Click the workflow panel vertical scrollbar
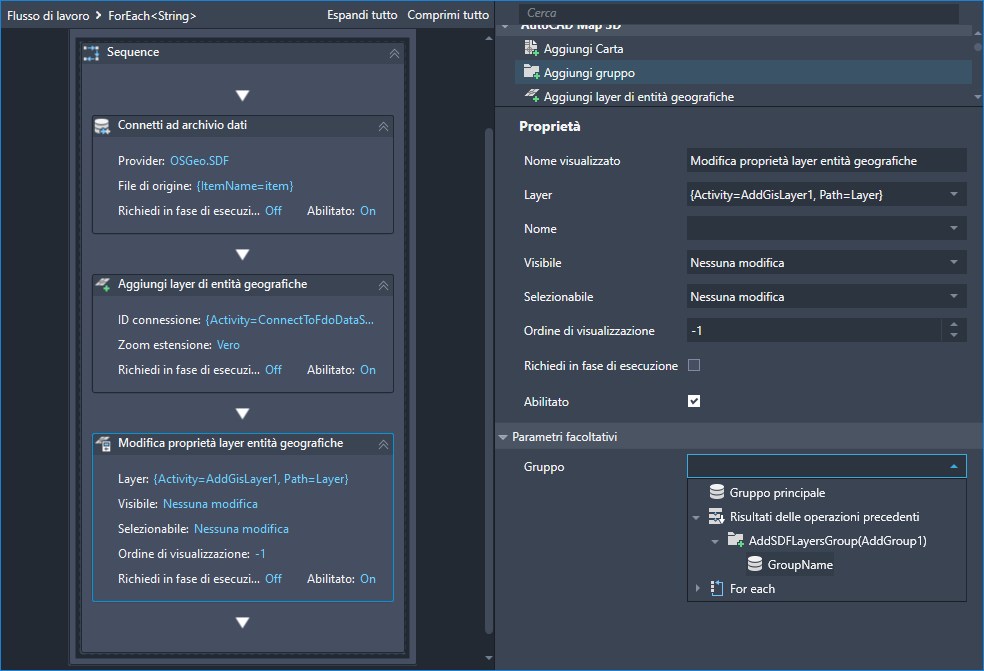Screen dimensions: 984x671 point(489,380)
